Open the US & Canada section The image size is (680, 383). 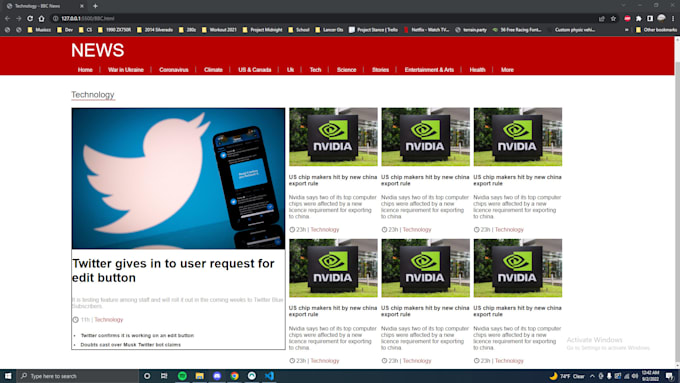point(255,70)
